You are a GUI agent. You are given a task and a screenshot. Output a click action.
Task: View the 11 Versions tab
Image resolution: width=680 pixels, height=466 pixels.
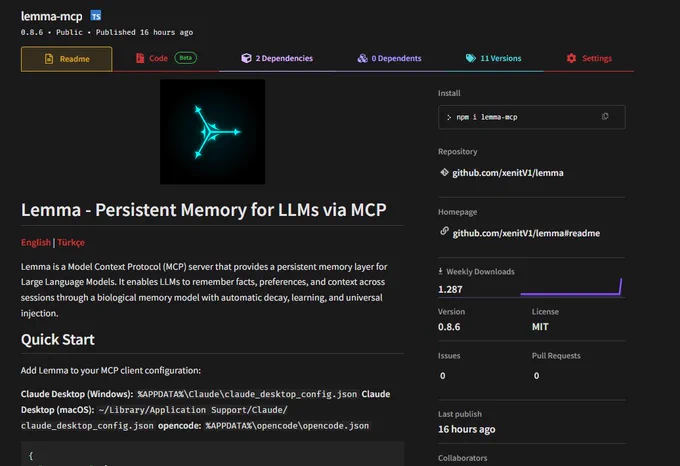tap(493, 58)
